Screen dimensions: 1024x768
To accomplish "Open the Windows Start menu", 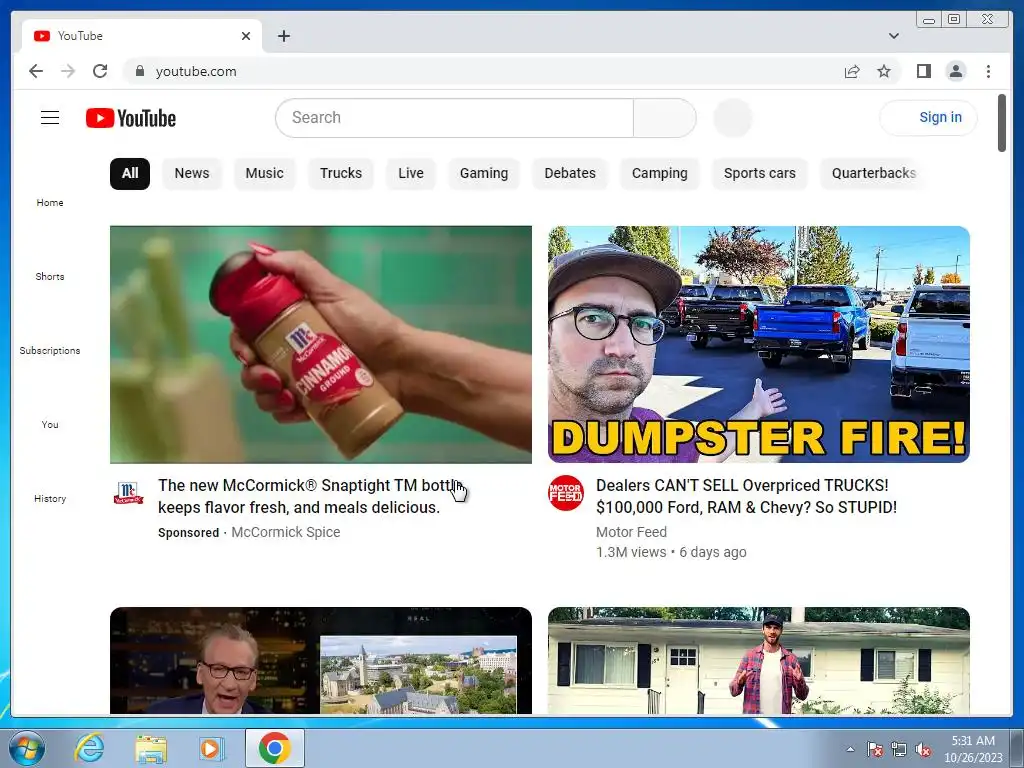I will 27,748.
